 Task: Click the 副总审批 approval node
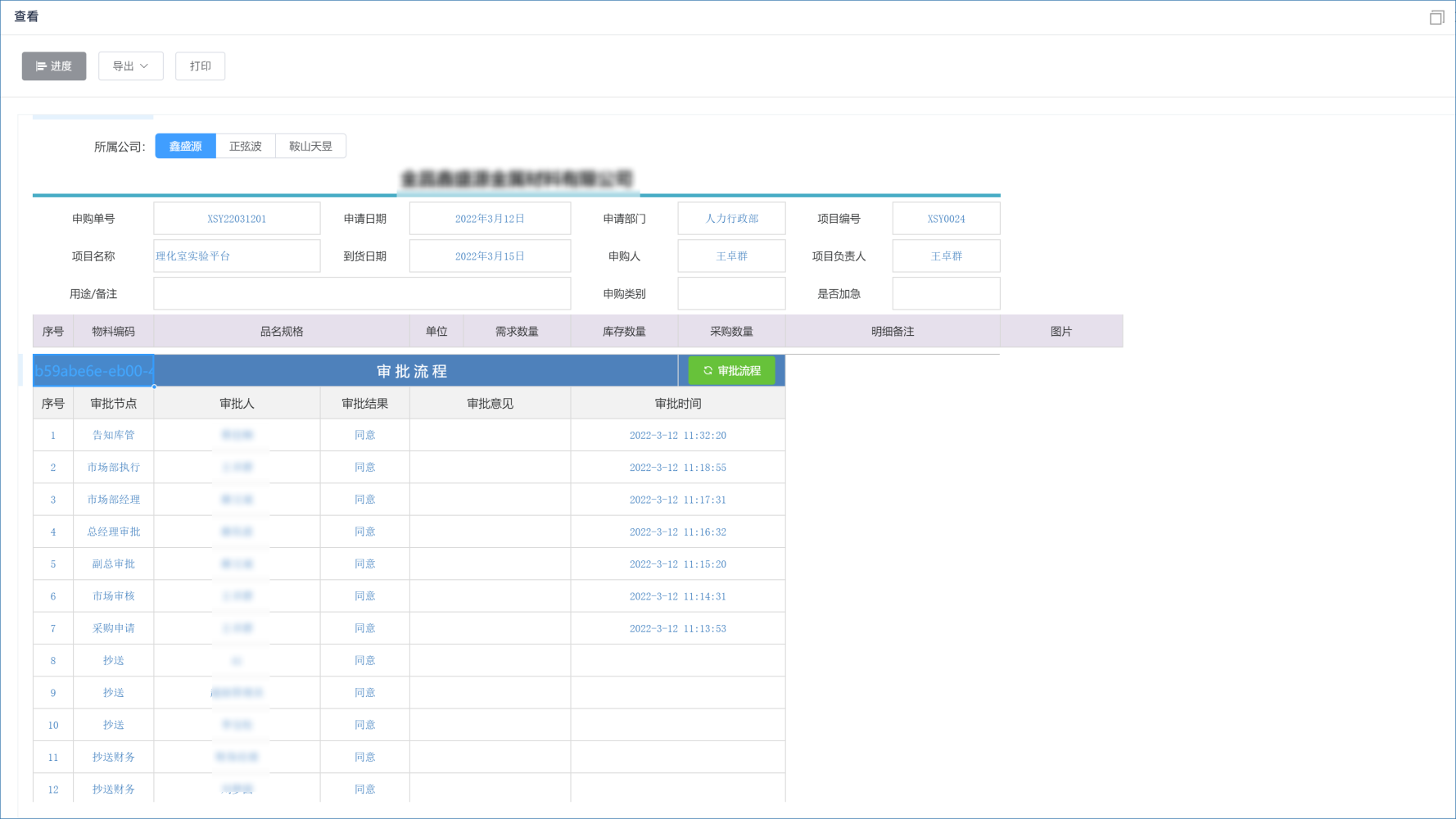click(x=114, y=563)
